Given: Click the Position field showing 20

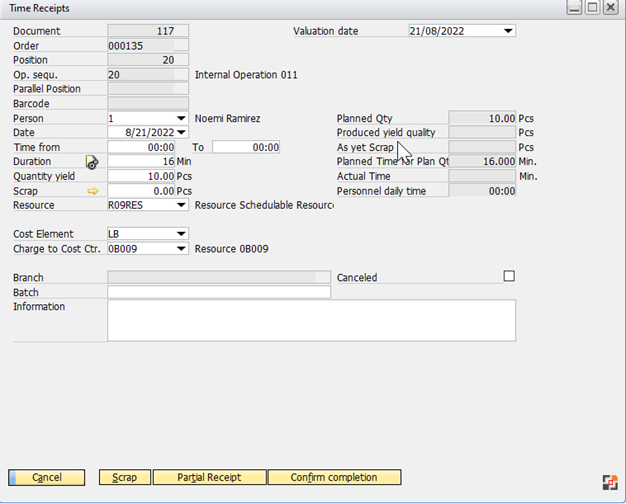Looking at the screenshot, I should [148, 60].
